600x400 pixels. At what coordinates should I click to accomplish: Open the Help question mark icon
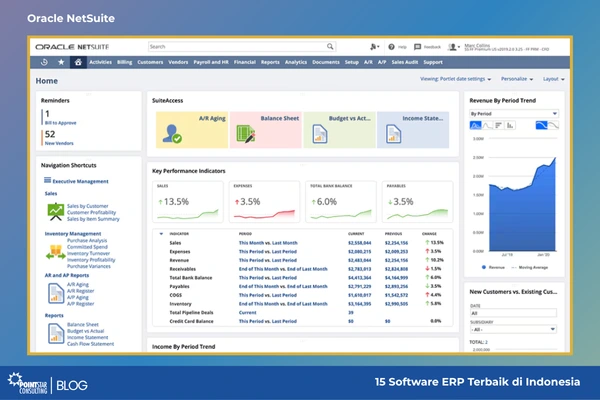391,47
